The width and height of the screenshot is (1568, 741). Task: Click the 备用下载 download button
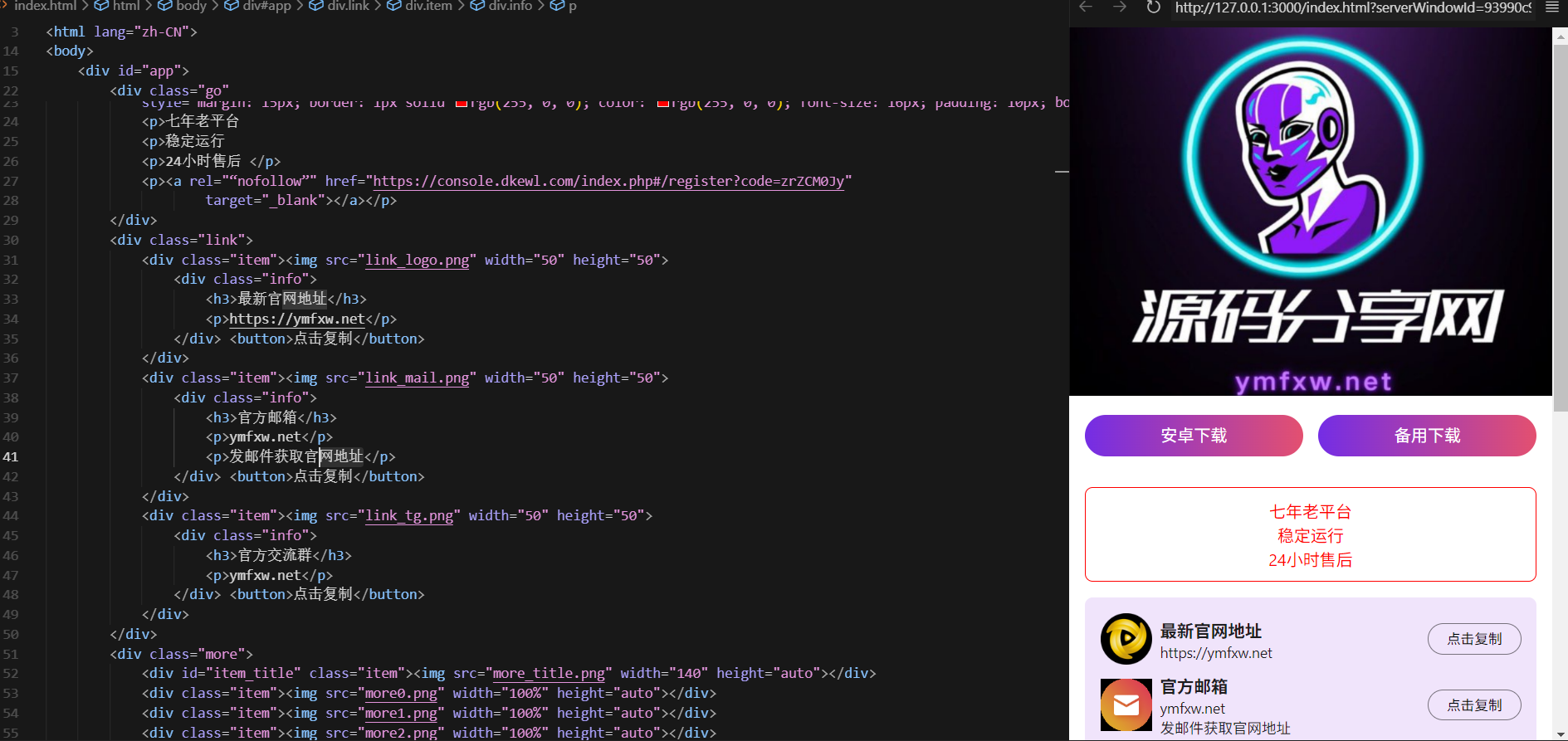pyautogui.click(x=1426, y=436)
